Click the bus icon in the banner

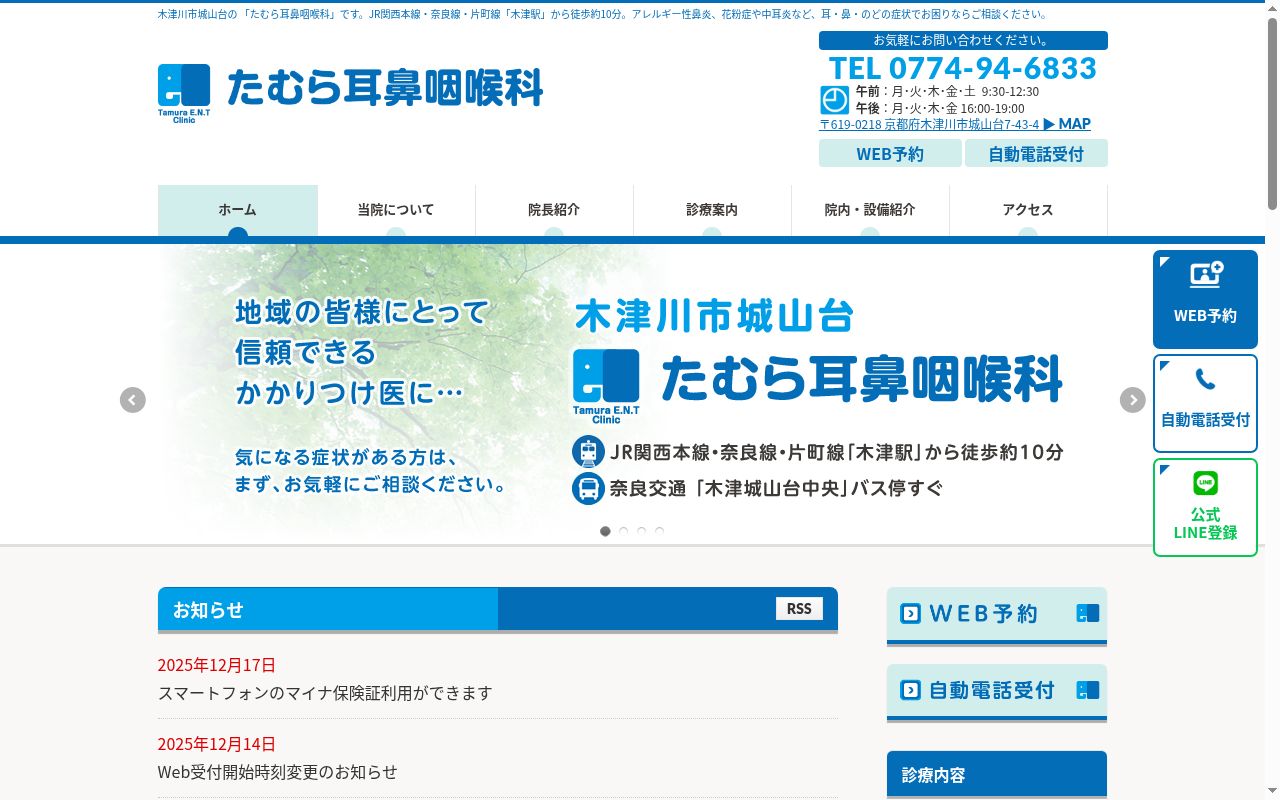tap(588, 488)
